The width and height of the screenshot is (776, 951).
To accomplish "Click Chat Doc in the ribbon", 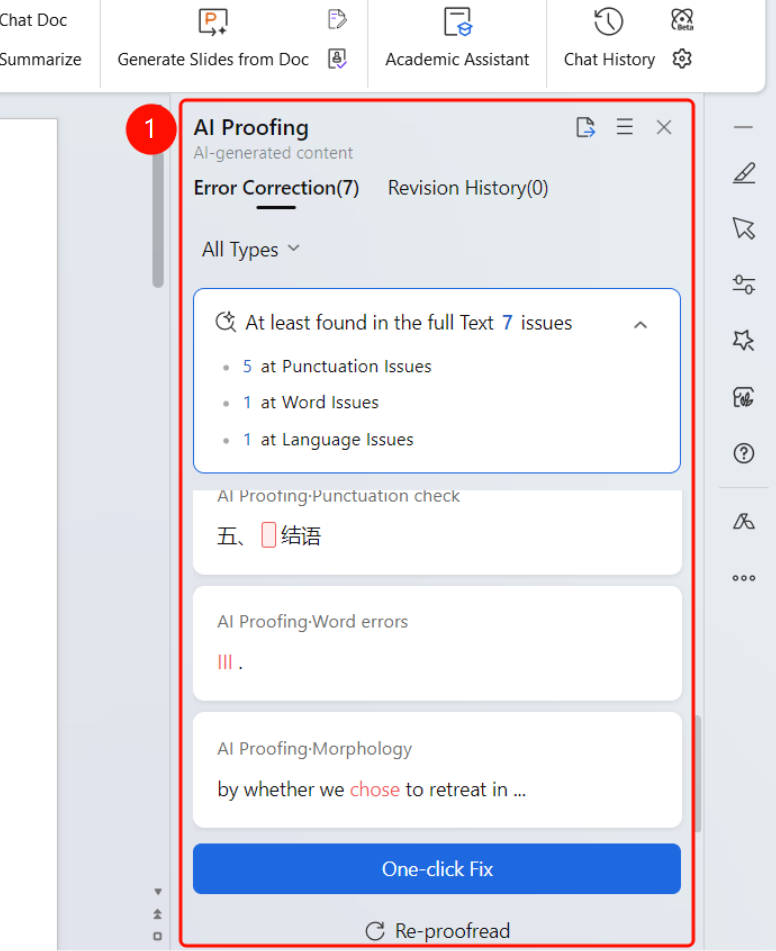I will point(33,20).
